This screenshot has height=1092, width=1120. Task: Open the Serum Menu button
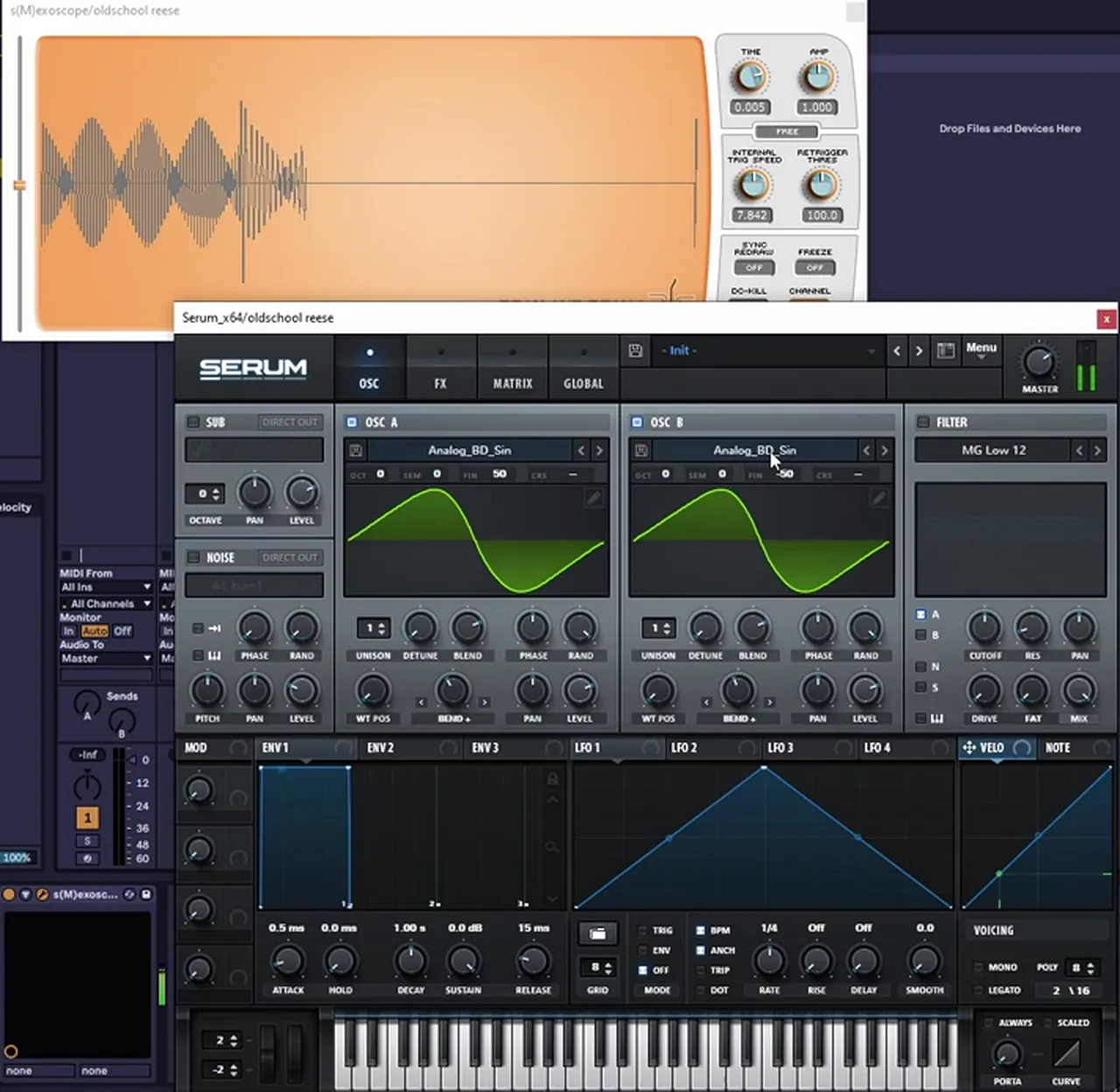(x=981, y=350)
